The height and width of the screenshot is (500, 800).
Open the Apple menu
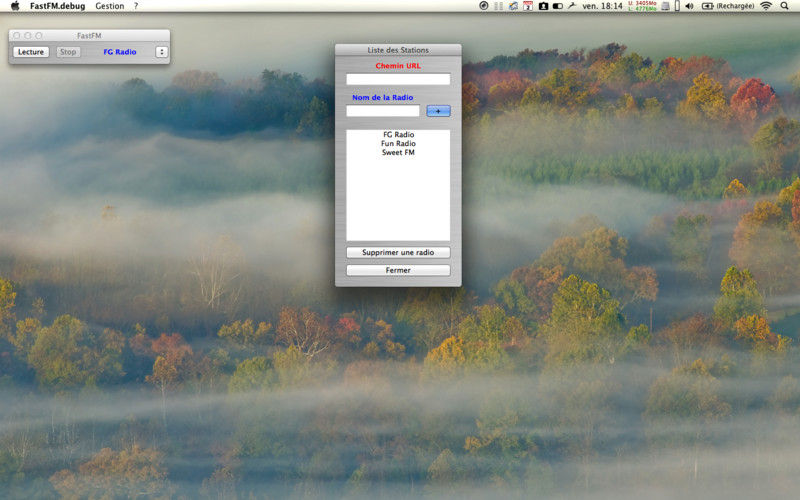point(15,6)
